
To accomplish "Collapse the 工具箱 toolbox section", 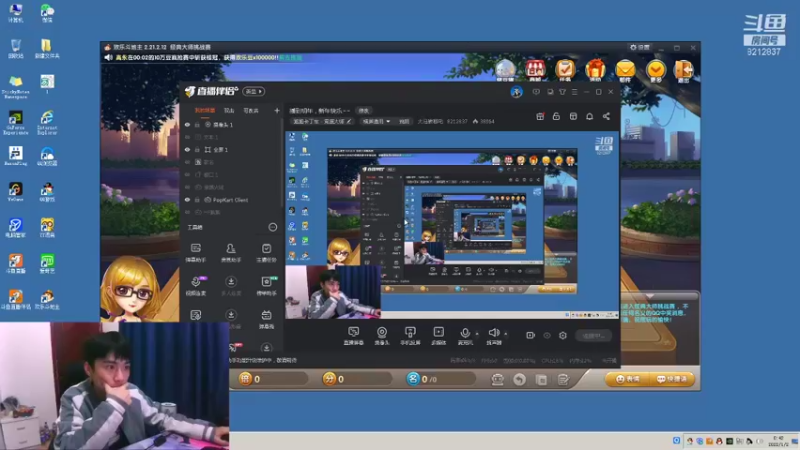I will (273, 227).
